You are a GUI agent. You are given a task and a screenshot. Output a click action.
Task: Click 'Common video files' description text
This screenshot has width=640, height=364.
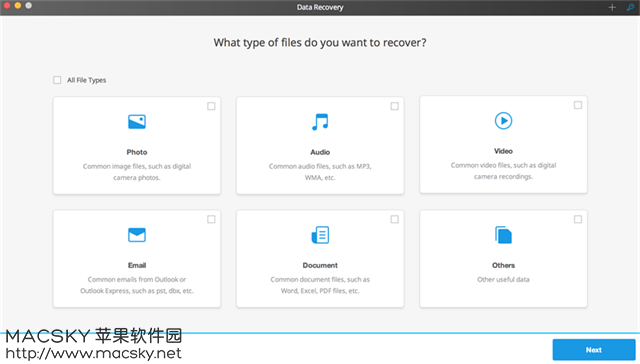tap(503, 171)
